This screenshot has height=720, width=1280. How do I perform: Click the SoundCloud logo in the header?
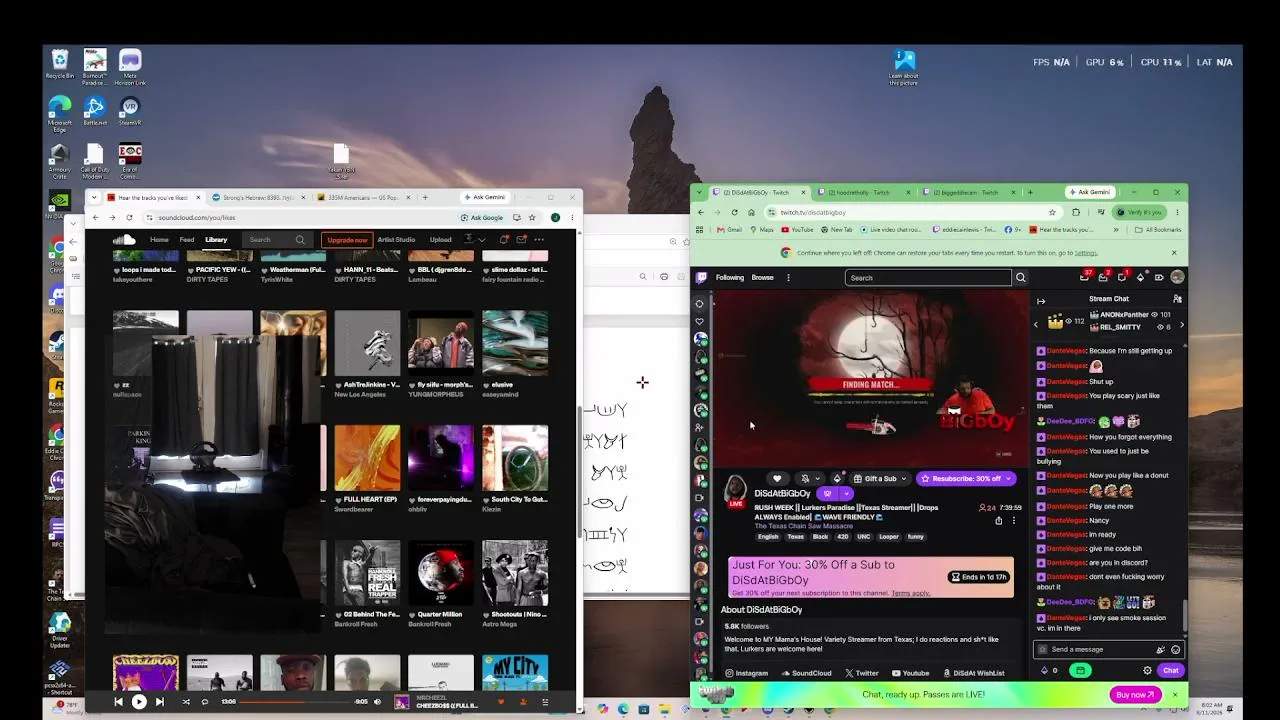[124, 240]
